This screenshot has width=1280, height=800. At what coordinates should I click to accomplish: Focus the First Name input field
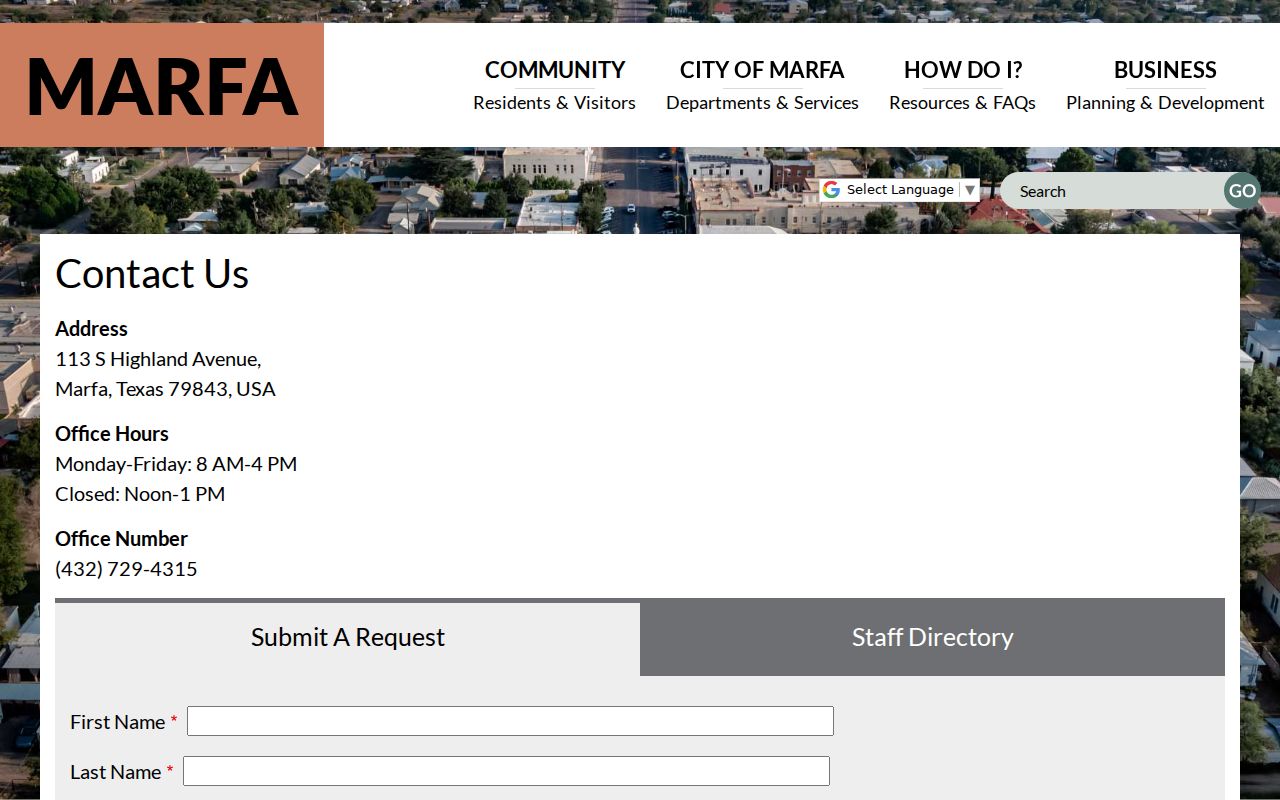(510, 721)
